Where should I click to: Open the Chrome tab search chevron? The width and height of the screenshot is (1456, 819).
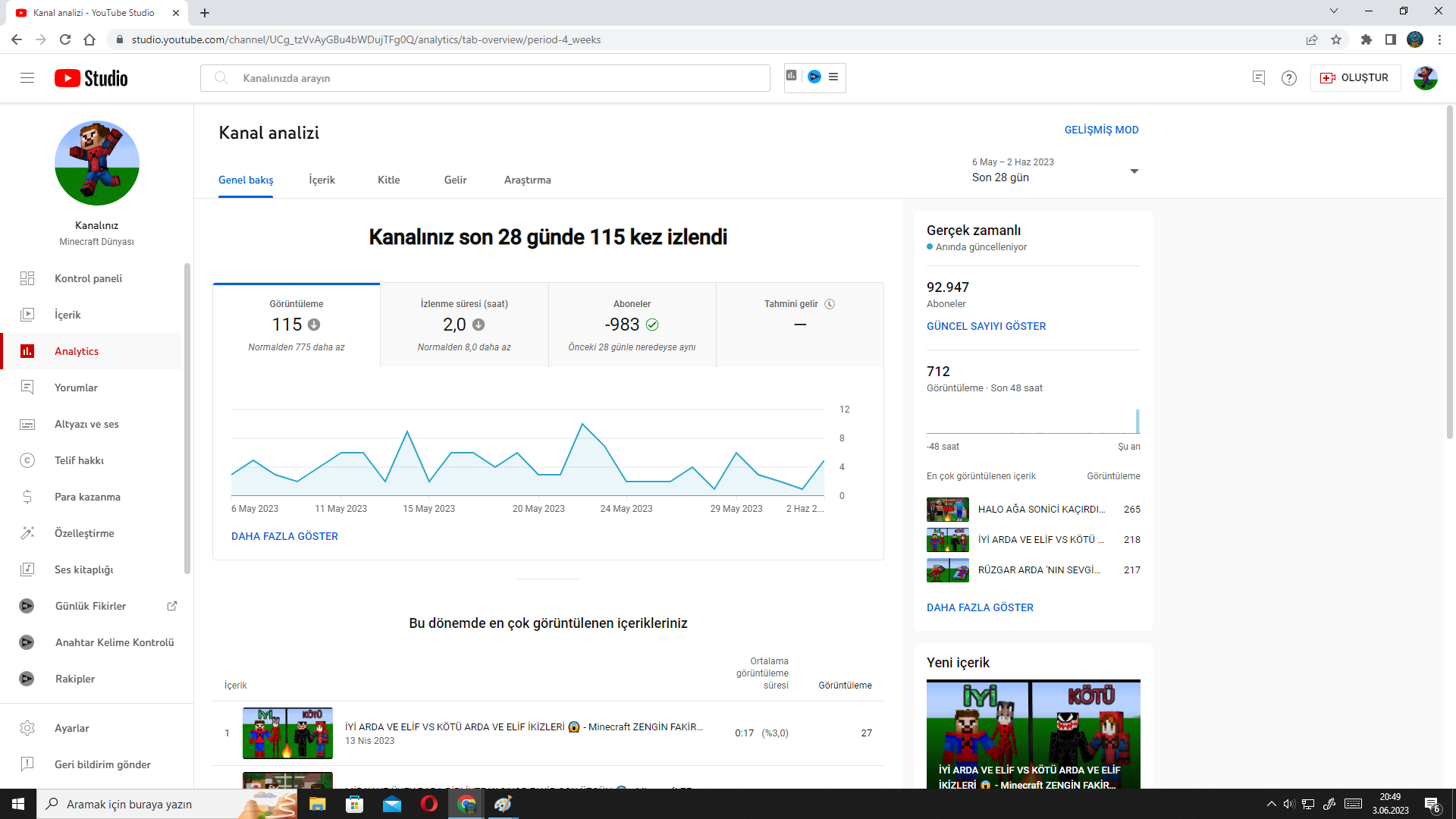click(x=1334, y=11)
